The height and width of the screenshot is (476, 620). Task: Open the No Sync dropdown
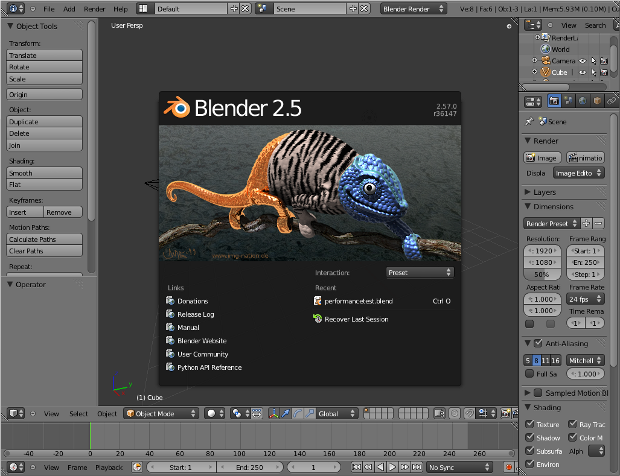point(459,467)
